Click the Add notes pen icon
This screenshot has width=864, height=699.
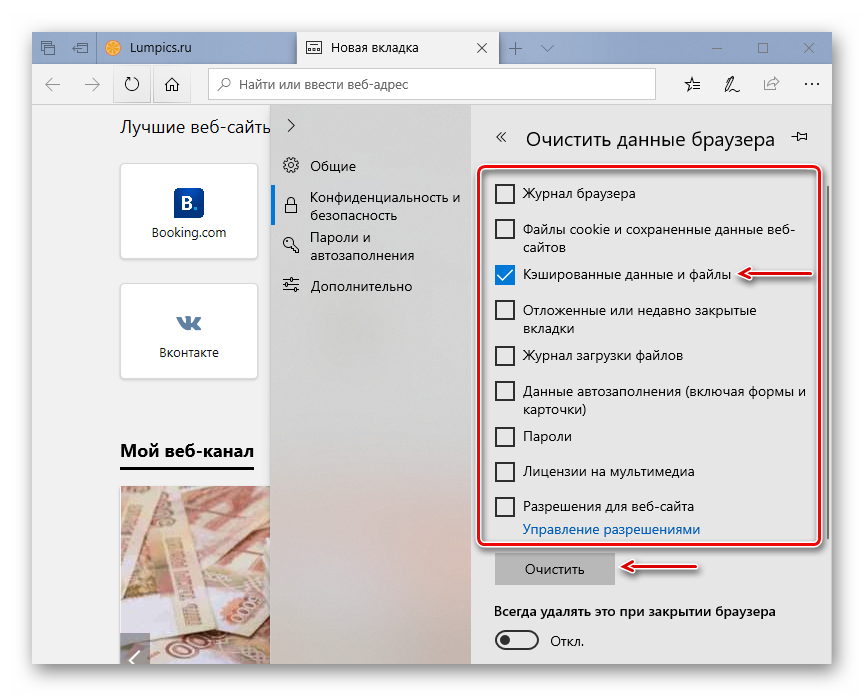point(732,85)
